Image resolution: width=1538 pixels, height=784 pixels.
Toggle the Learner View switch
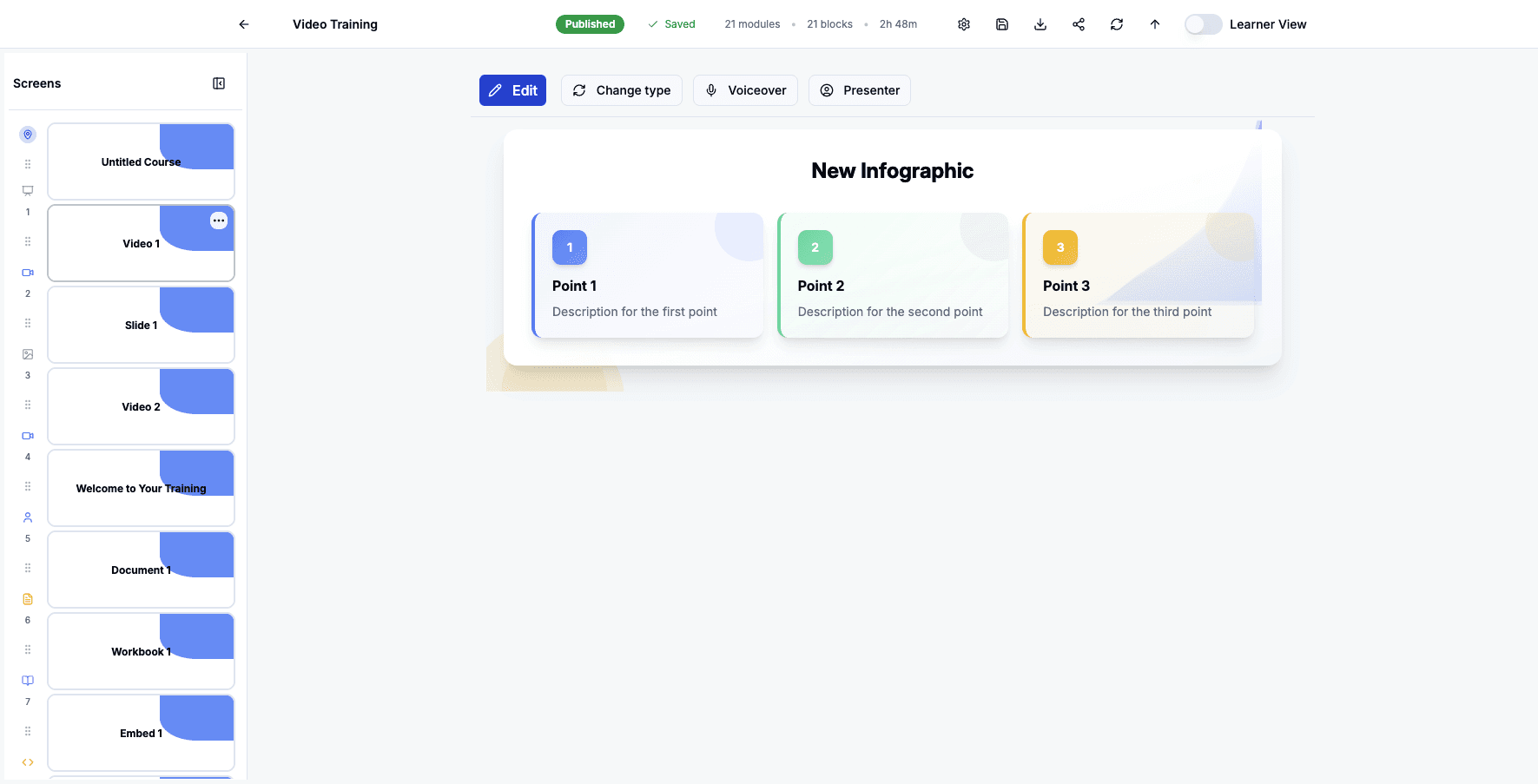point(1204,24)
